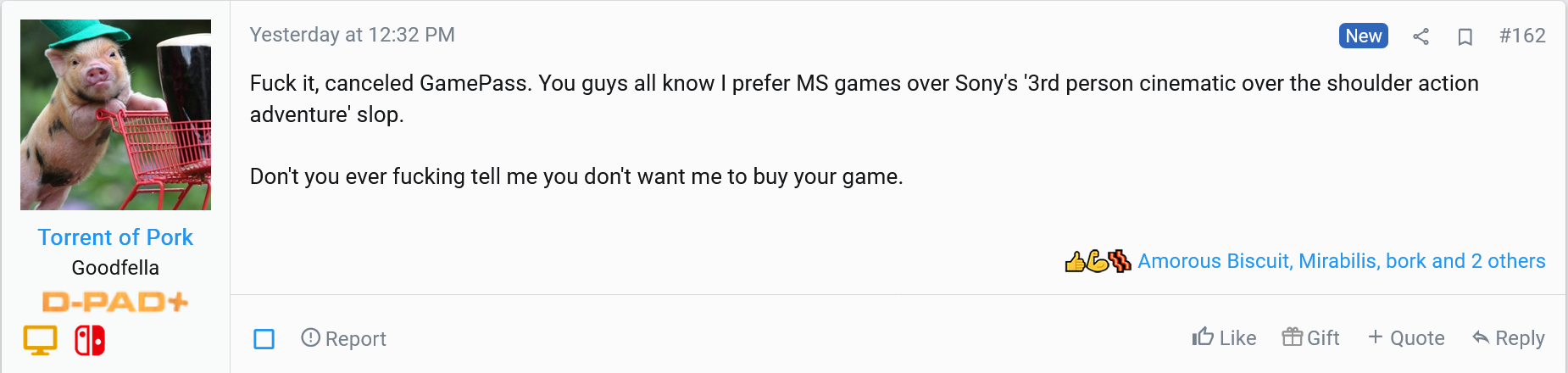Tick the post selection checkbox

tap(264, 339)
